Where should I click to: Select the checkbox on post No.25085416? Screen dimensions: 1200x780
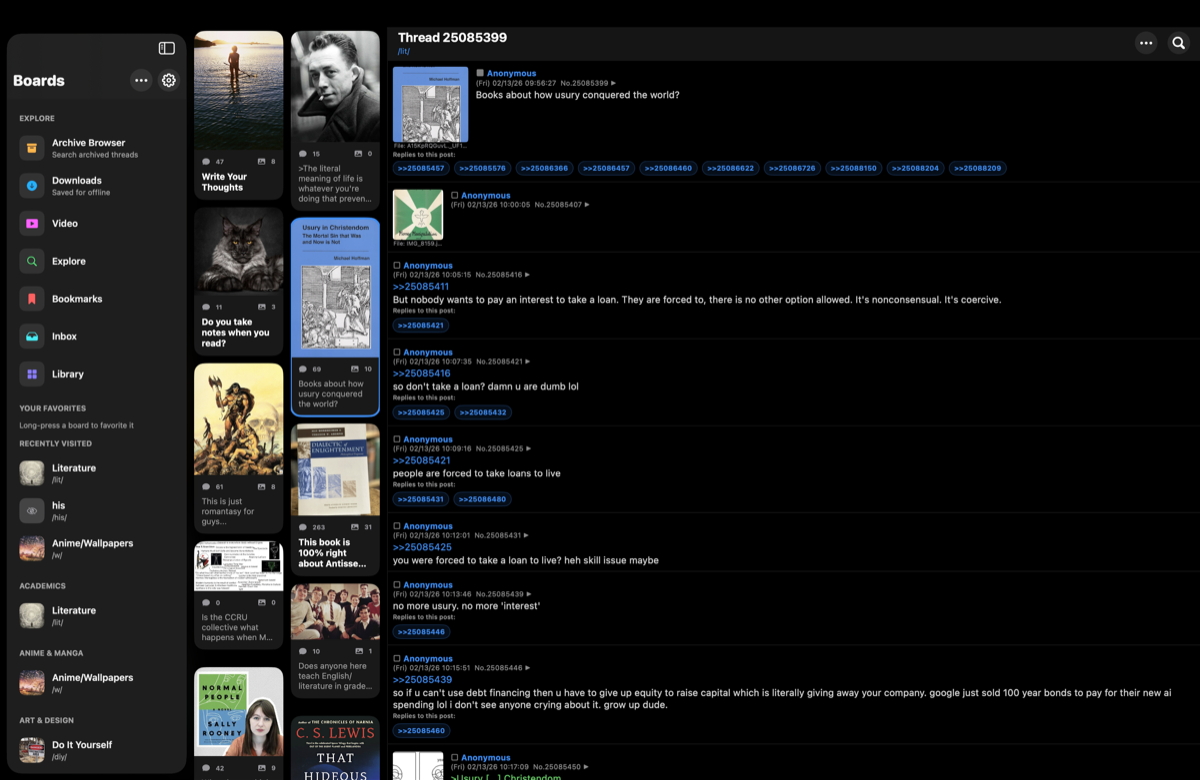(396, 265)
